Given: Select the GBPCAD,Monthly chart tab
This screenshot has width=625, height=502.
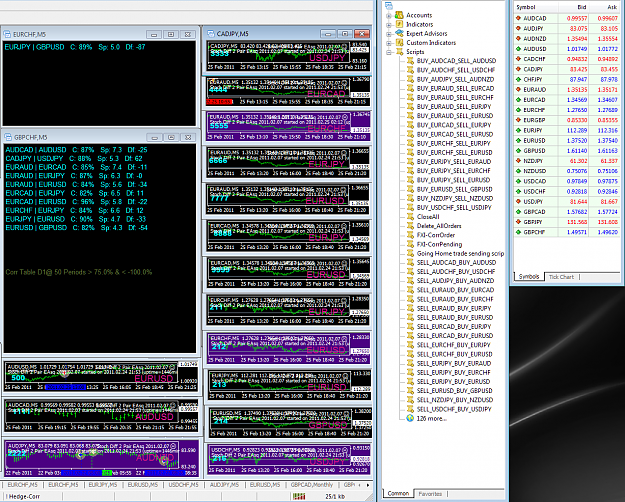Looking at the screenshot, I should tap(312, 485).
